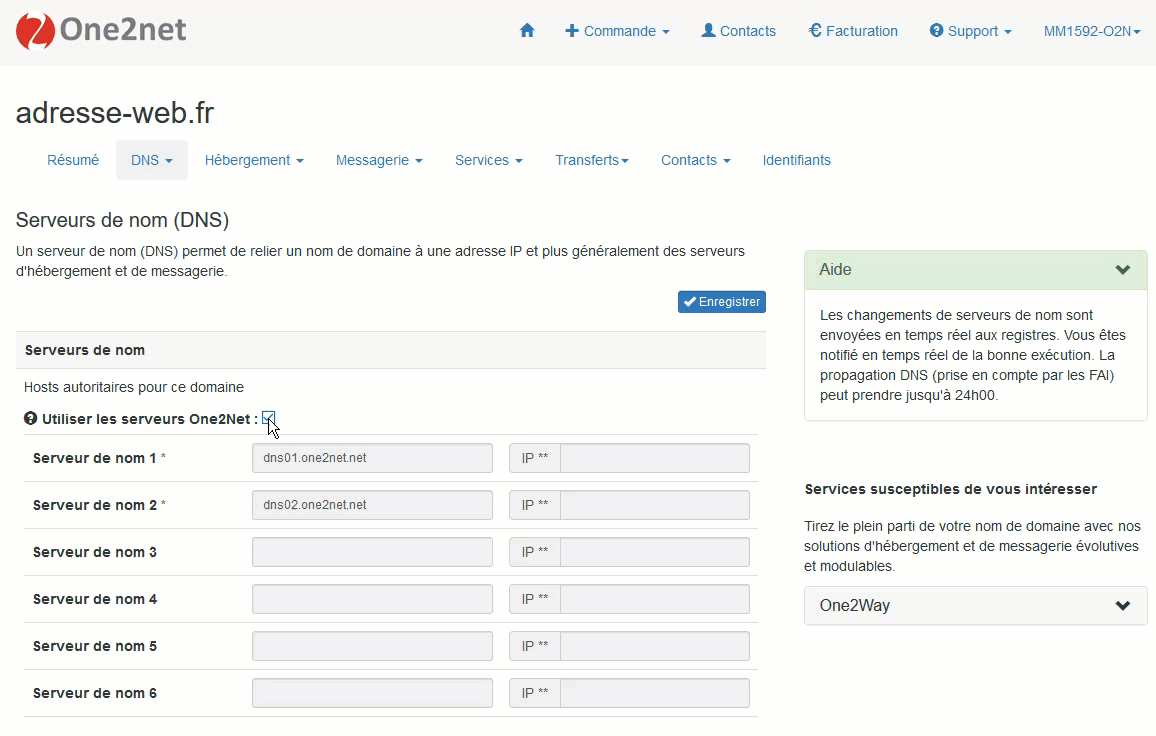This screenshot has height=736, width=1156.
Task: Click the Serveur de nom 6 hostname field
Action: tap(372, 693)
